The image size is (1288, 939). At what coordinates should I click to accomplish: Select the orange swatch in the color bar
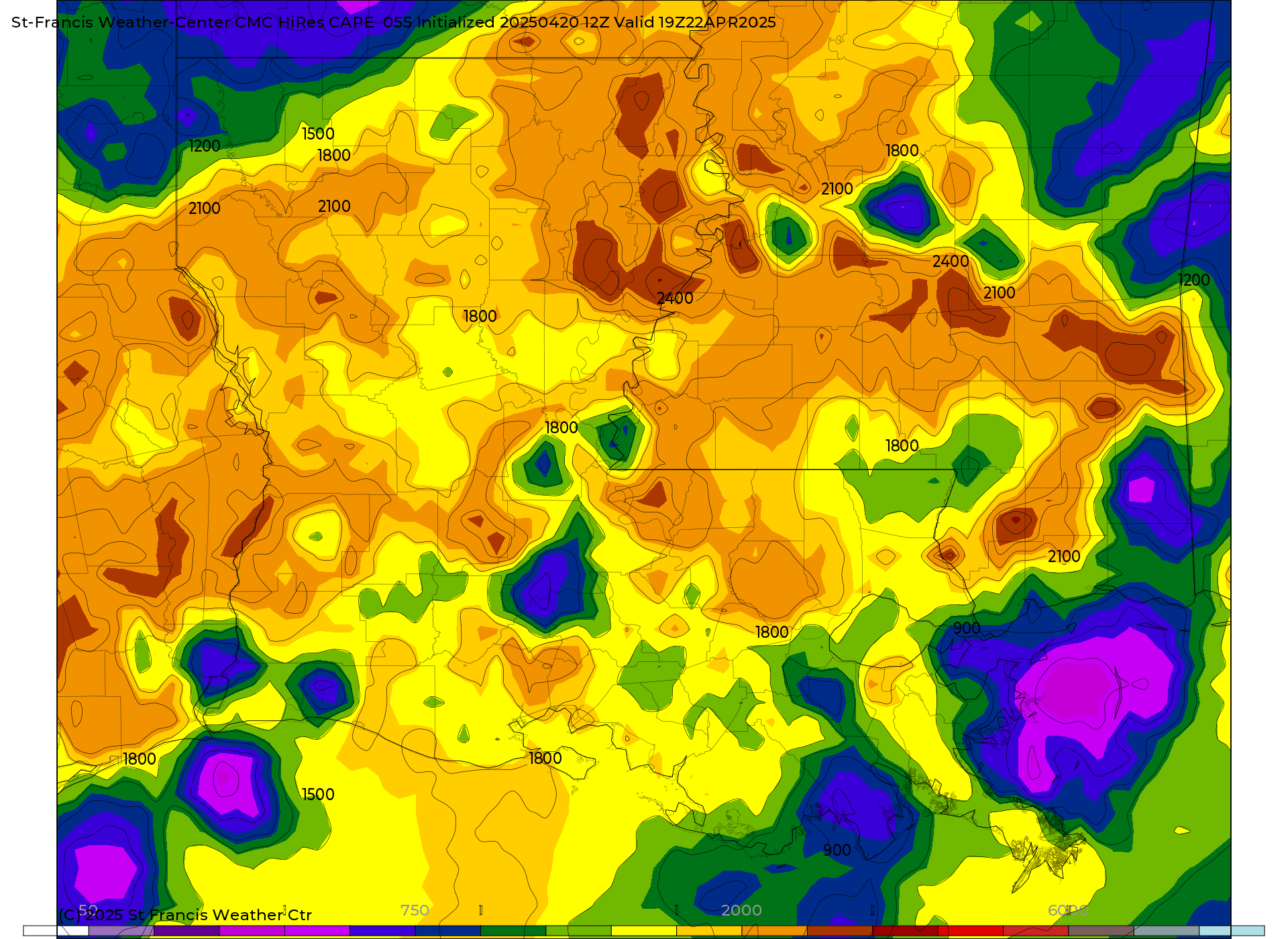pos(774,931)
